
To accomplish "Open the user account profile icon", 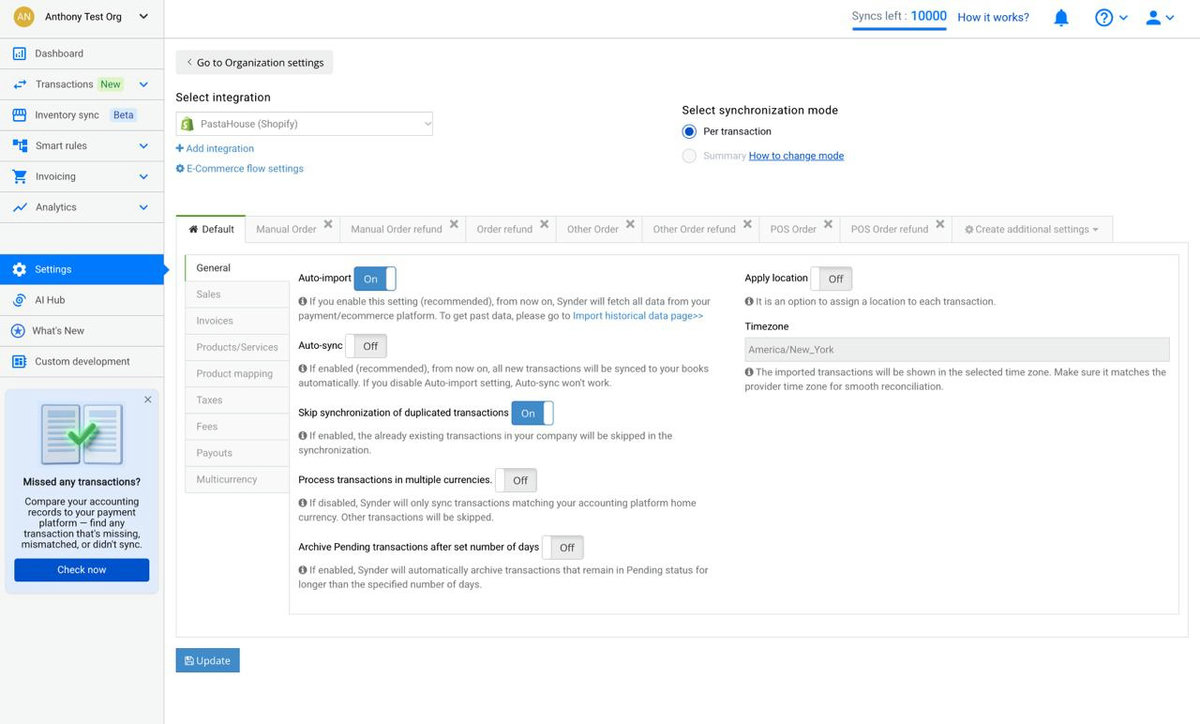I will pyautogui.click(x=1154, y=17).
